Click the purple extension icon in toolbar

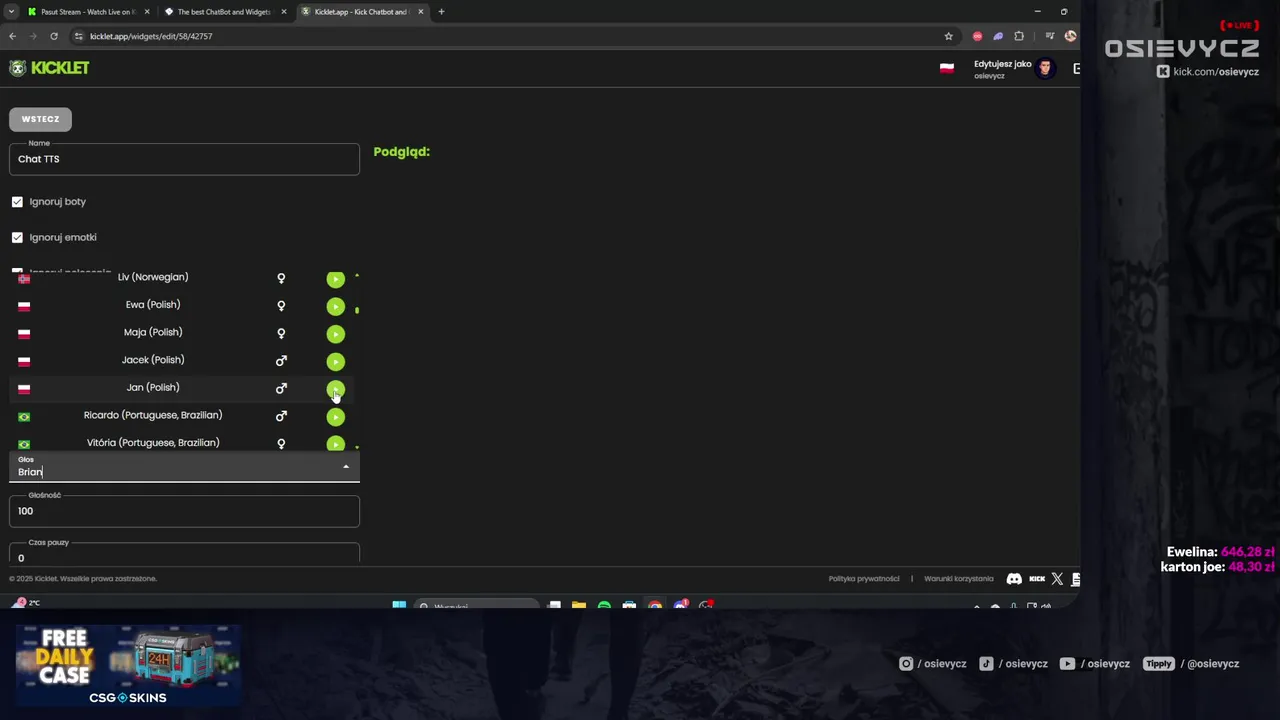(998, 36)
